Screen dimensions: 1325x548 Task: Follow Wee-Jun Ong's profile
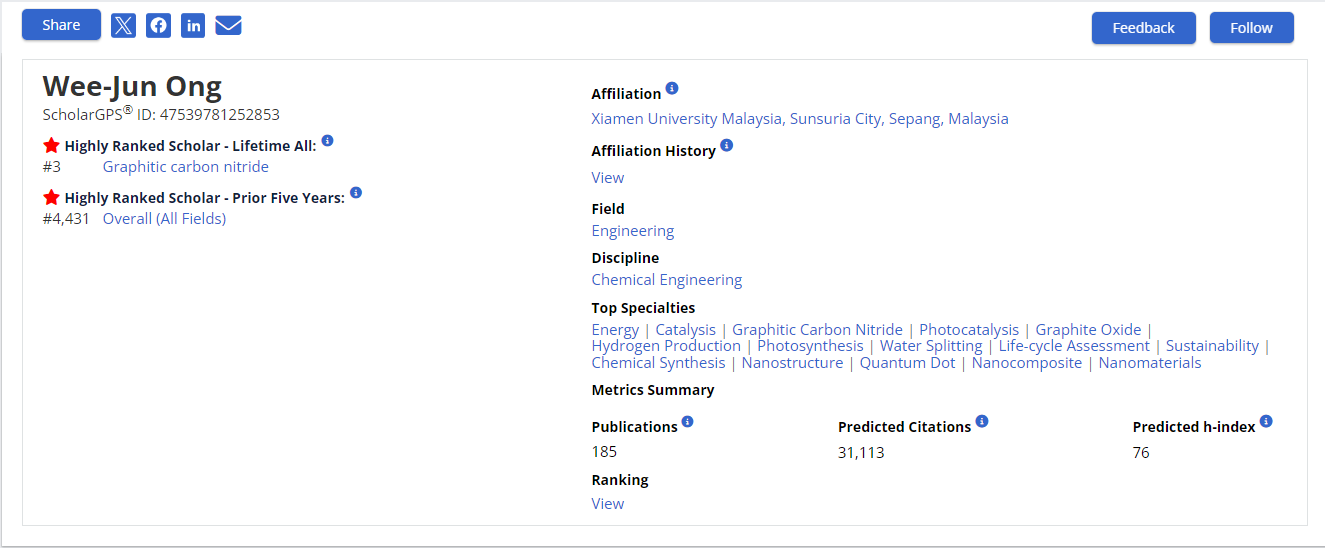click(x=1251, y=28)
